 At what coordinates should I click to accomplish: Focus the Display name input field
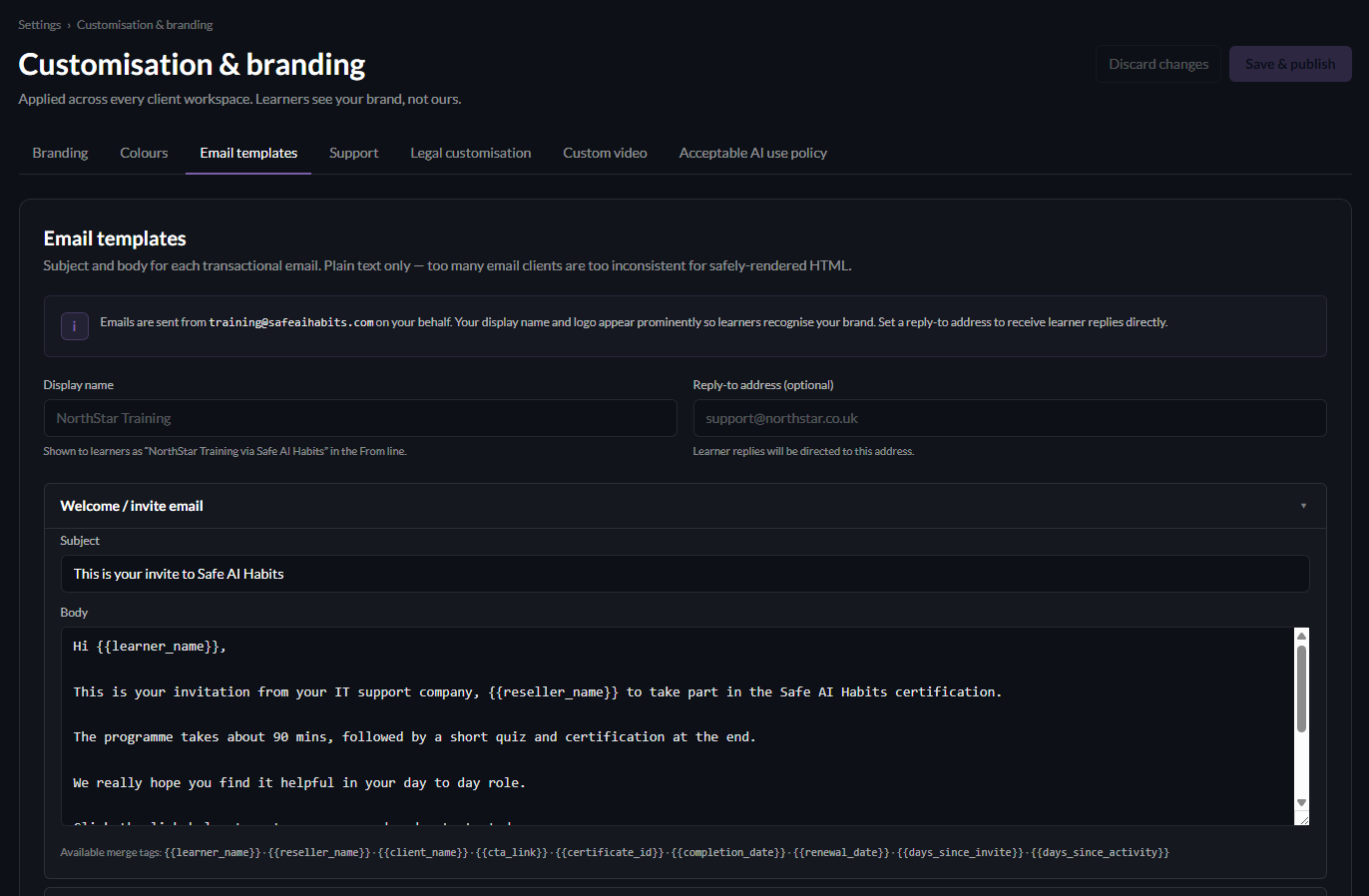tap(360, 418)
